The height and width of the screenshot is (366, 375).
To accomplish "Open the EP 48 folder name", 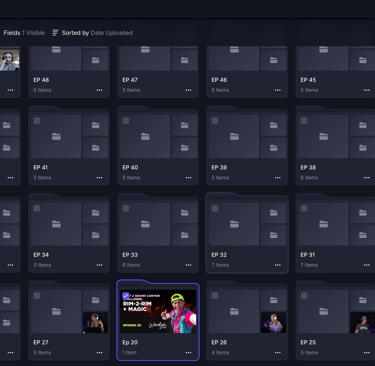I will coord(41,80).
